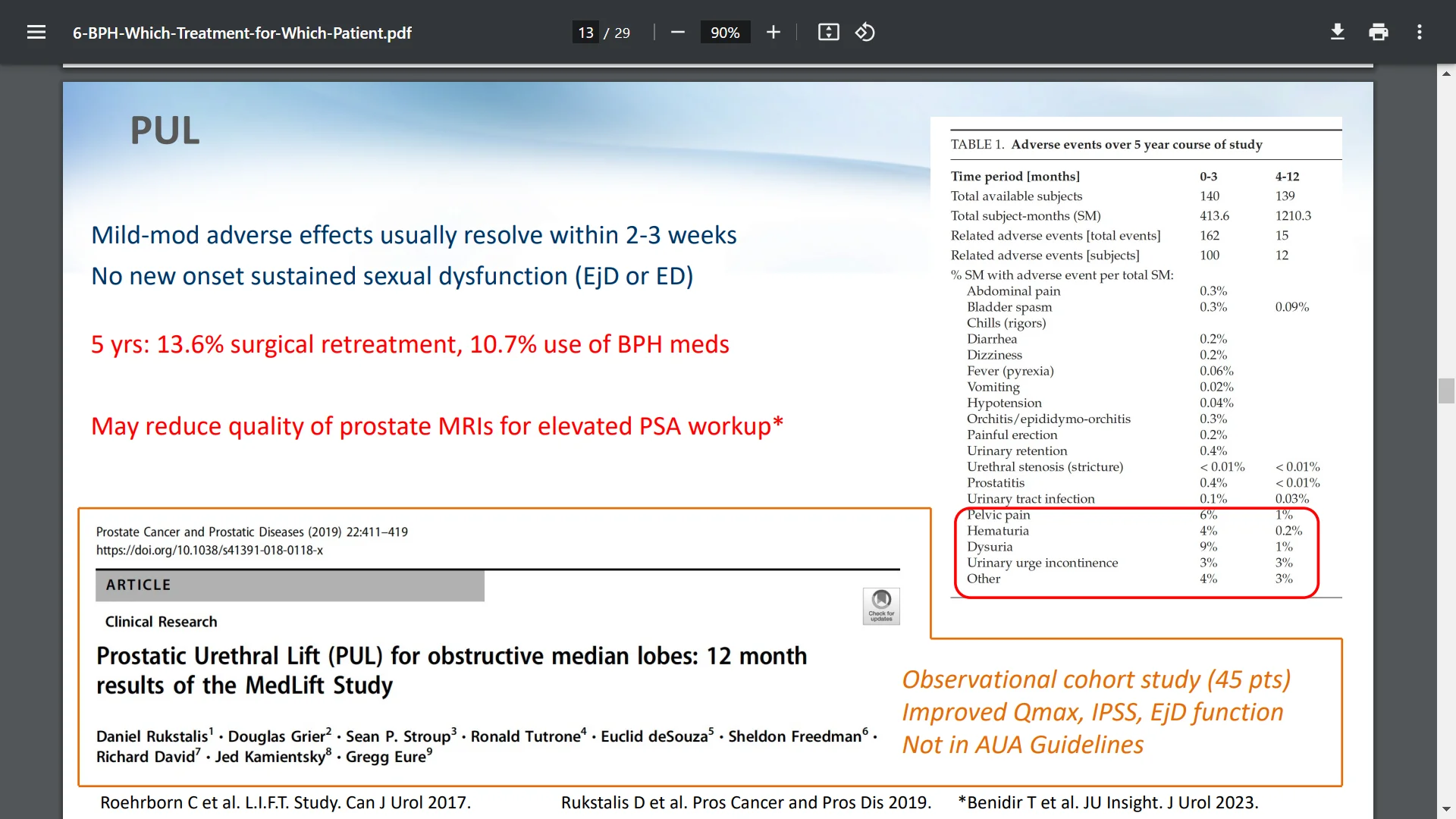Rotate the document counterclockwise
Screen dimensions: 1456x819
(x=865, y=32)
